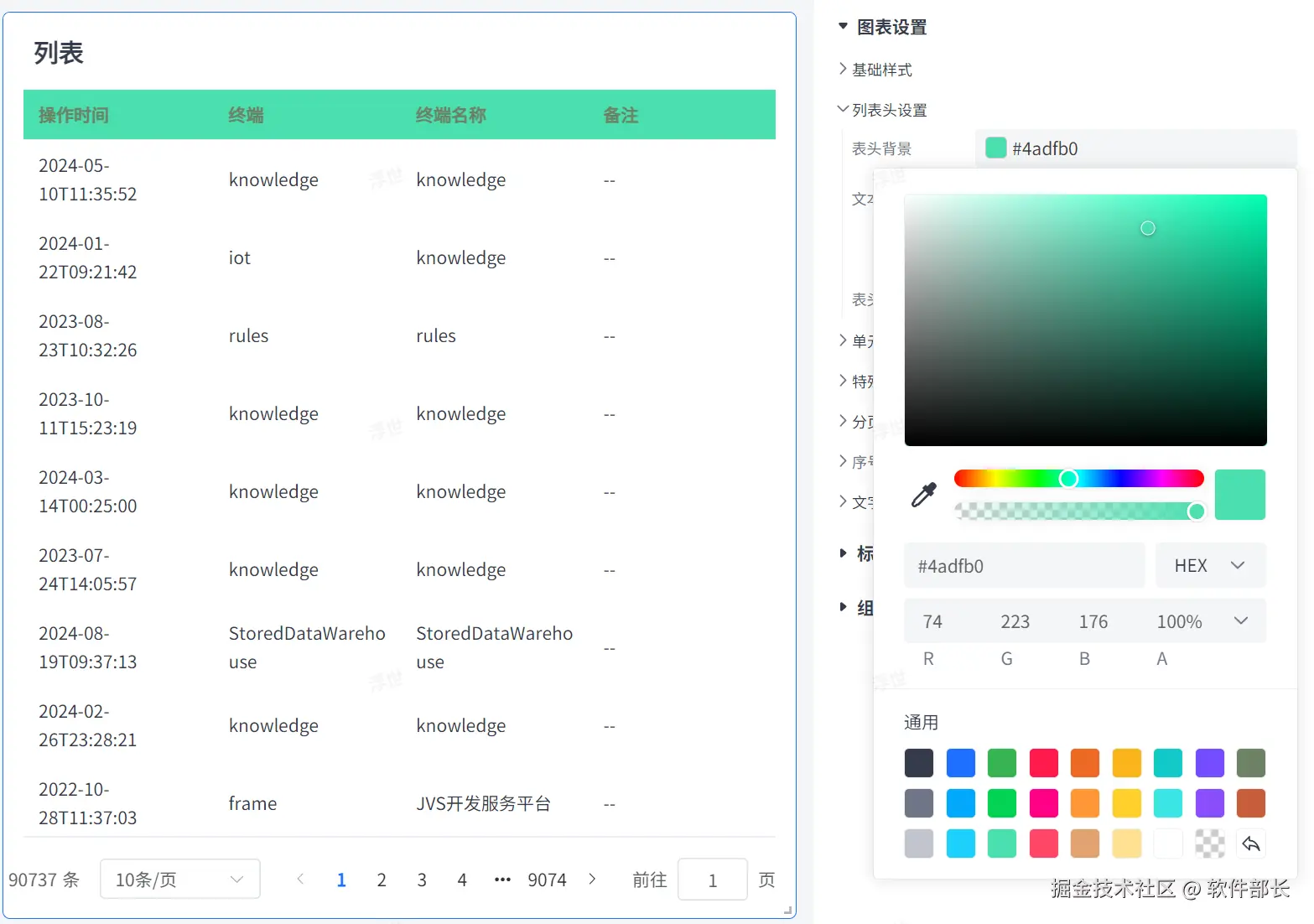Click the current color preview square

pyautogui.click(x=1240, y=495)
